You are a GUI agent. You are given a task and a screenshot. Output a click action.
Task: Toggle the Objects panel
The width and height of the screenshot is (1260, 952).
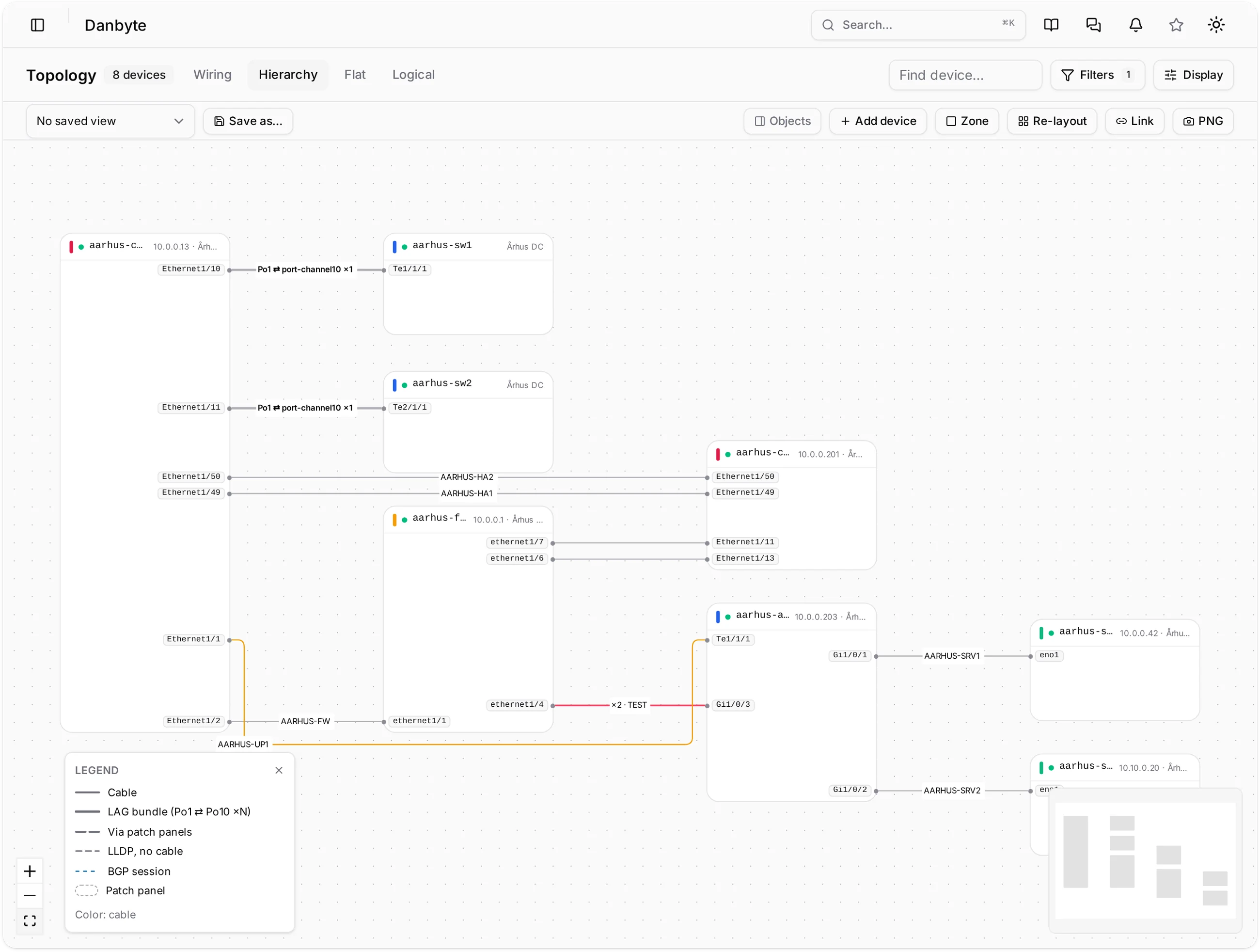click(x=782, y=121)
